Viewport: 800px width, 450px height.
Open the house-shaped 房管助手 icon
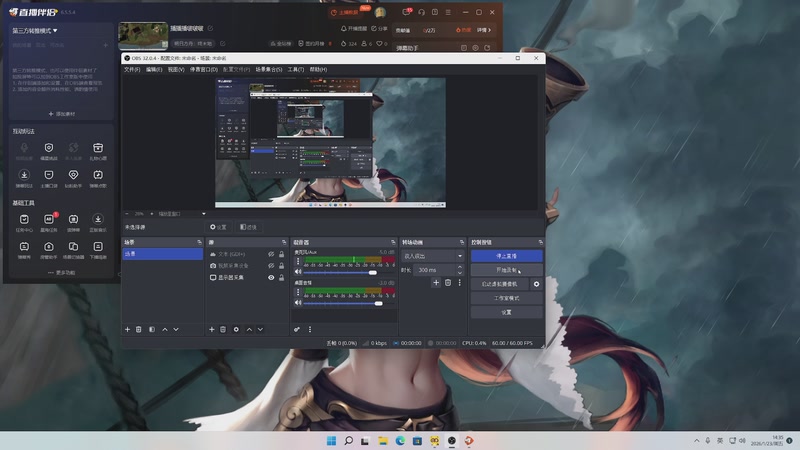(x=49, y=246)
